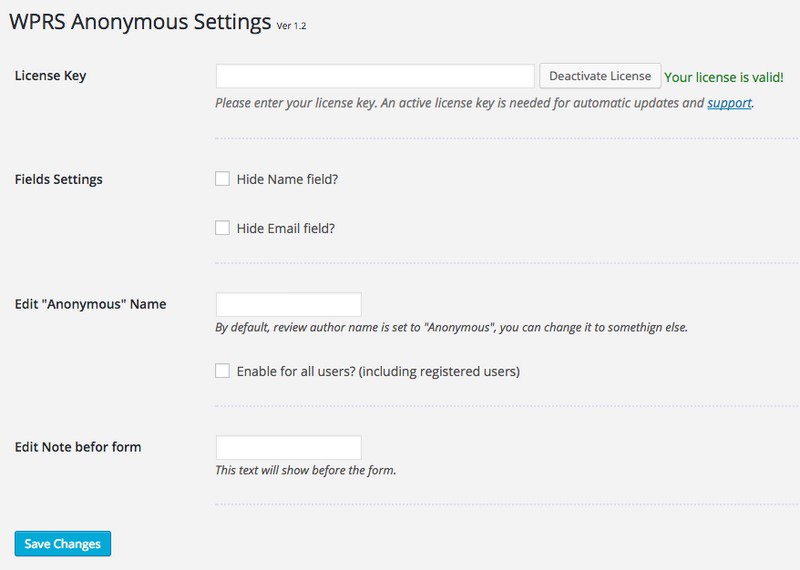Viewport: 800px width, 570px height.
Task: Click the 'Your license is valid!' message
Action: [723, 77]
